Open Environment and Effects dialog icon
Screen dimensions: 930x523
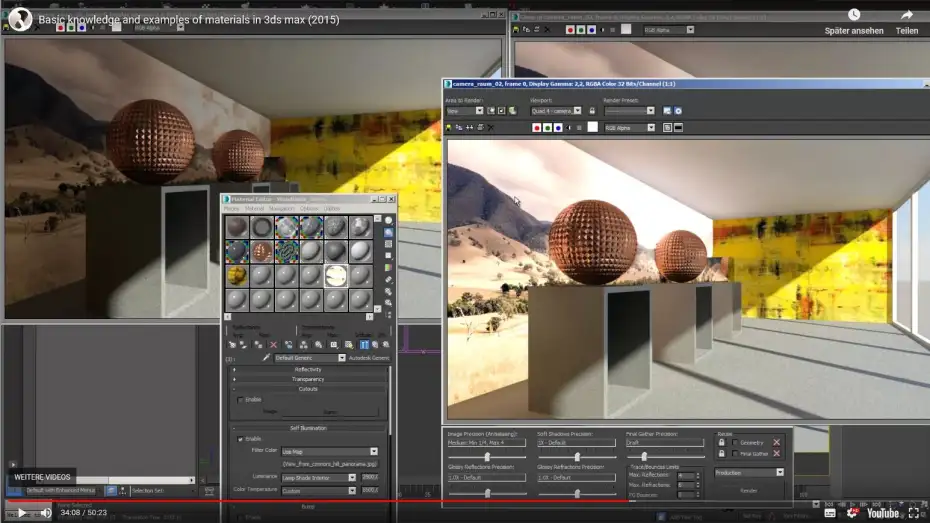(x=678, y=111)
